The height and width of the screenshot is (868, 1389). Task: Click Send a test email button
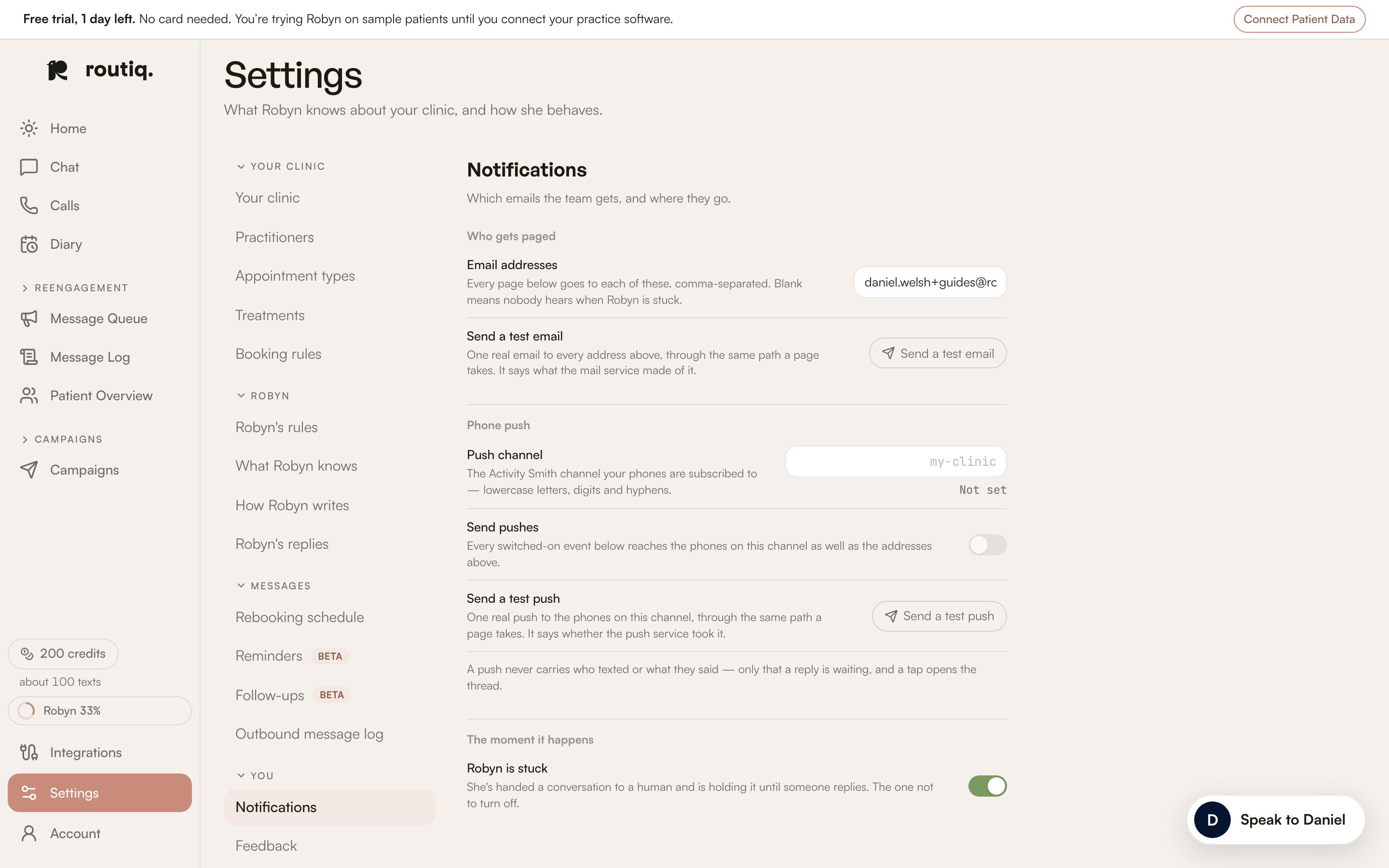pos(937,353)
